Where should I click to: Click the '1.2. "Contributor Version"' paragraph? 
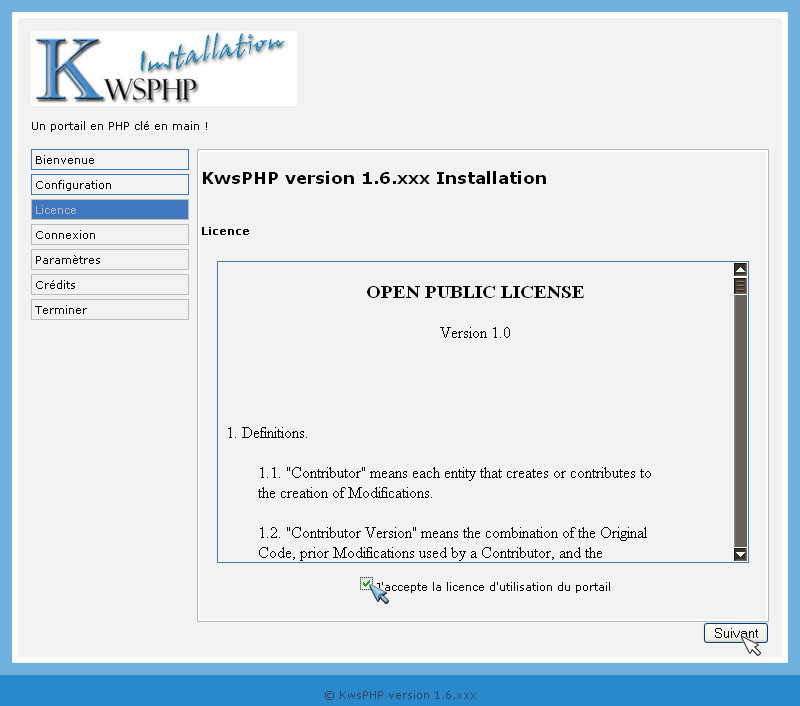[x=453, y=543]
